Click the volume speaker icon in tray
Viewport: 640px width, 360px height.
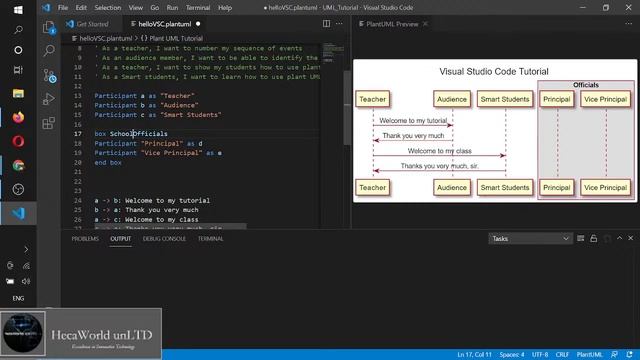click(26, 281)
